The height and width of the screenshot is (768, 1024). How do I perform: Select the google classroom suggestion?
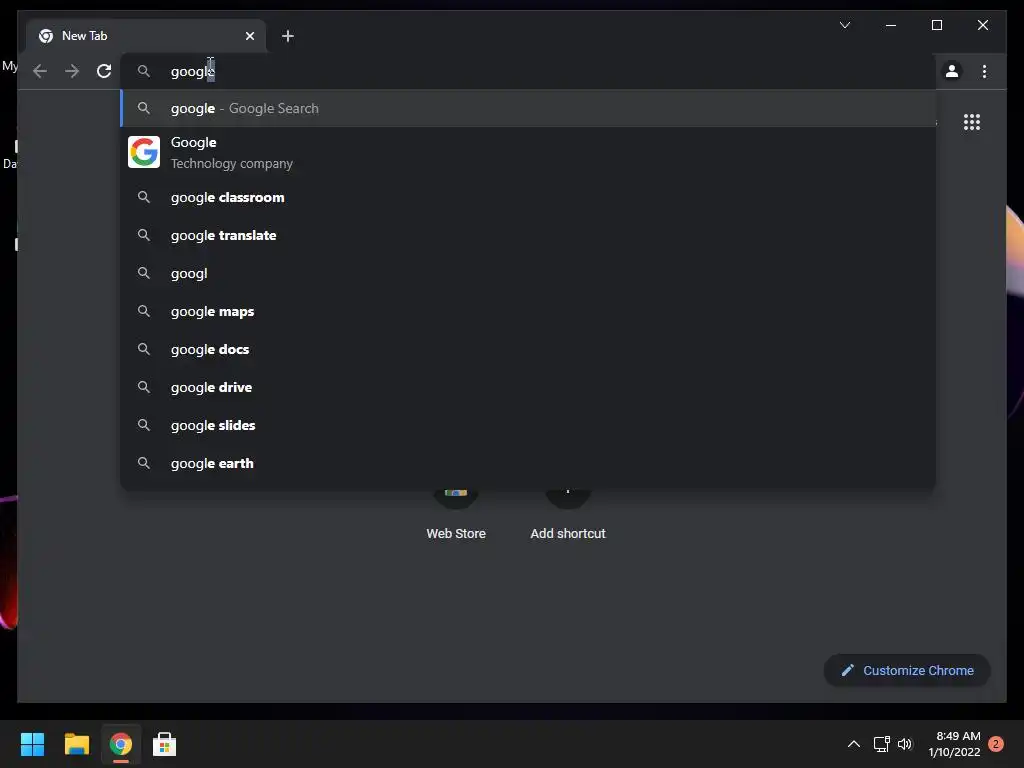coord(528,197)
